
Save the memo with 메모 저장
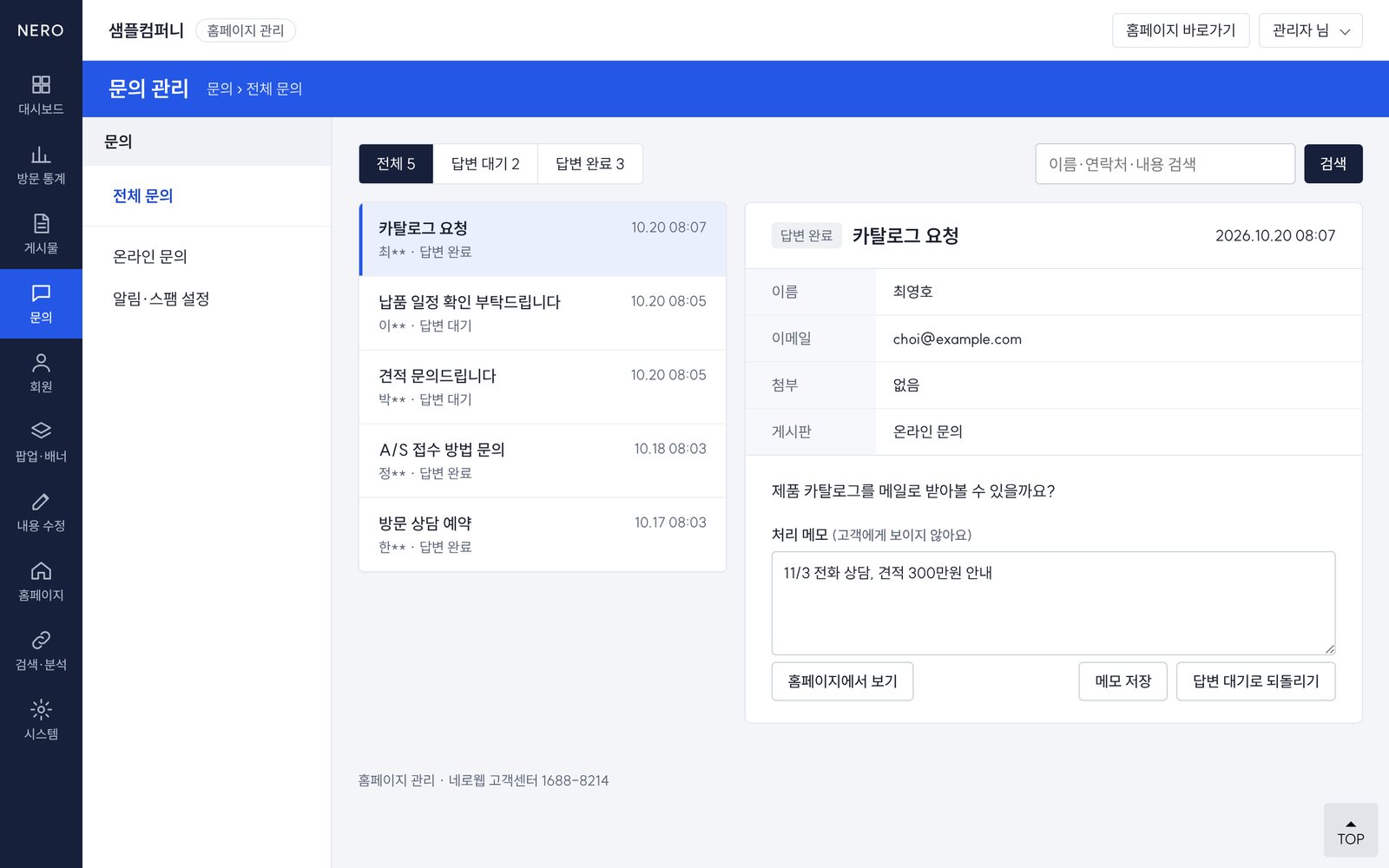[1123, 681]
